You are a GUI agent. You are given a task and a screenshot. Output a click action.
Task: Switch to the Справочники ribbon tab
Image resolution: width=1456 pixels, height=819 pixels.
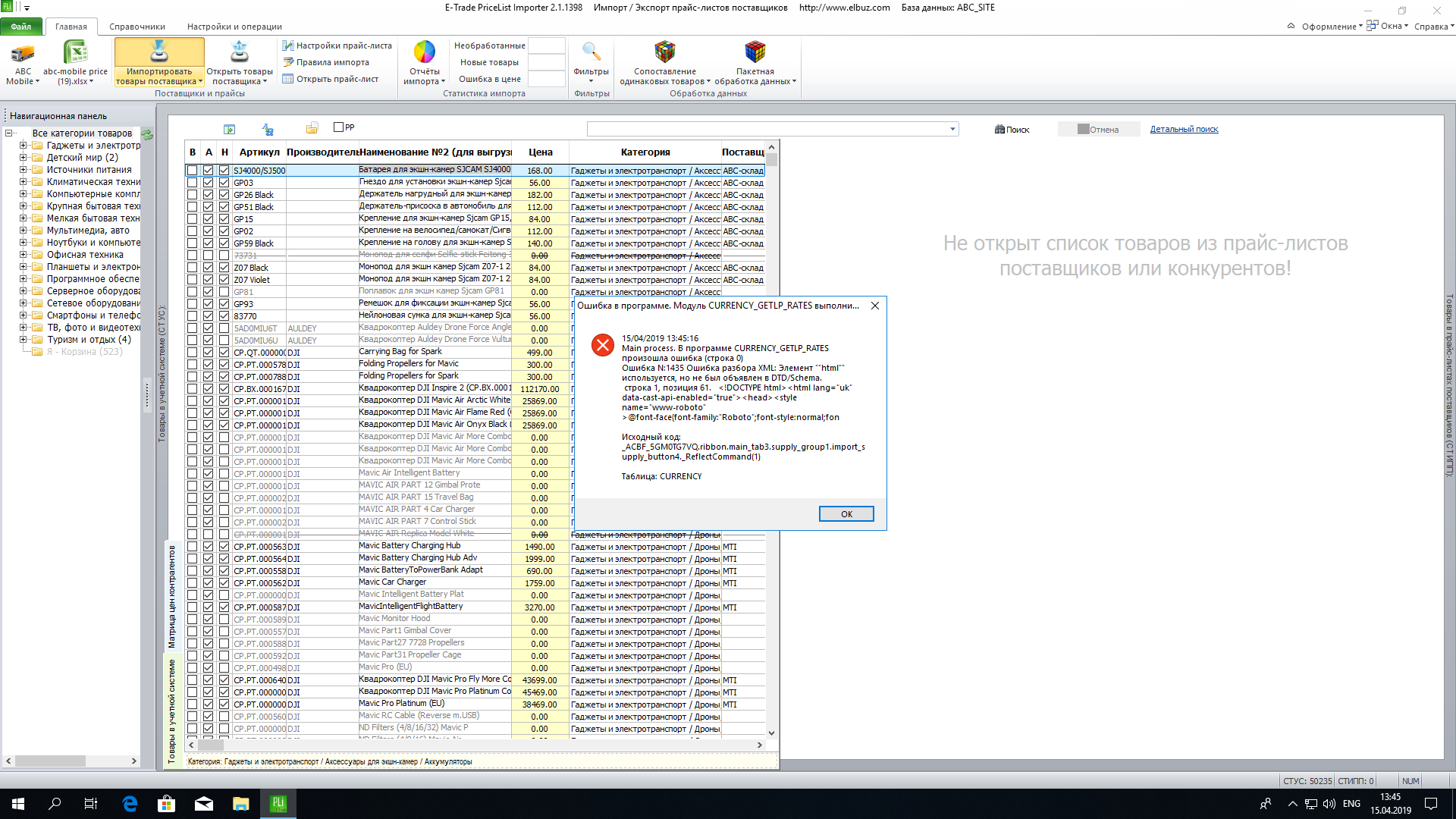point(137,27)
